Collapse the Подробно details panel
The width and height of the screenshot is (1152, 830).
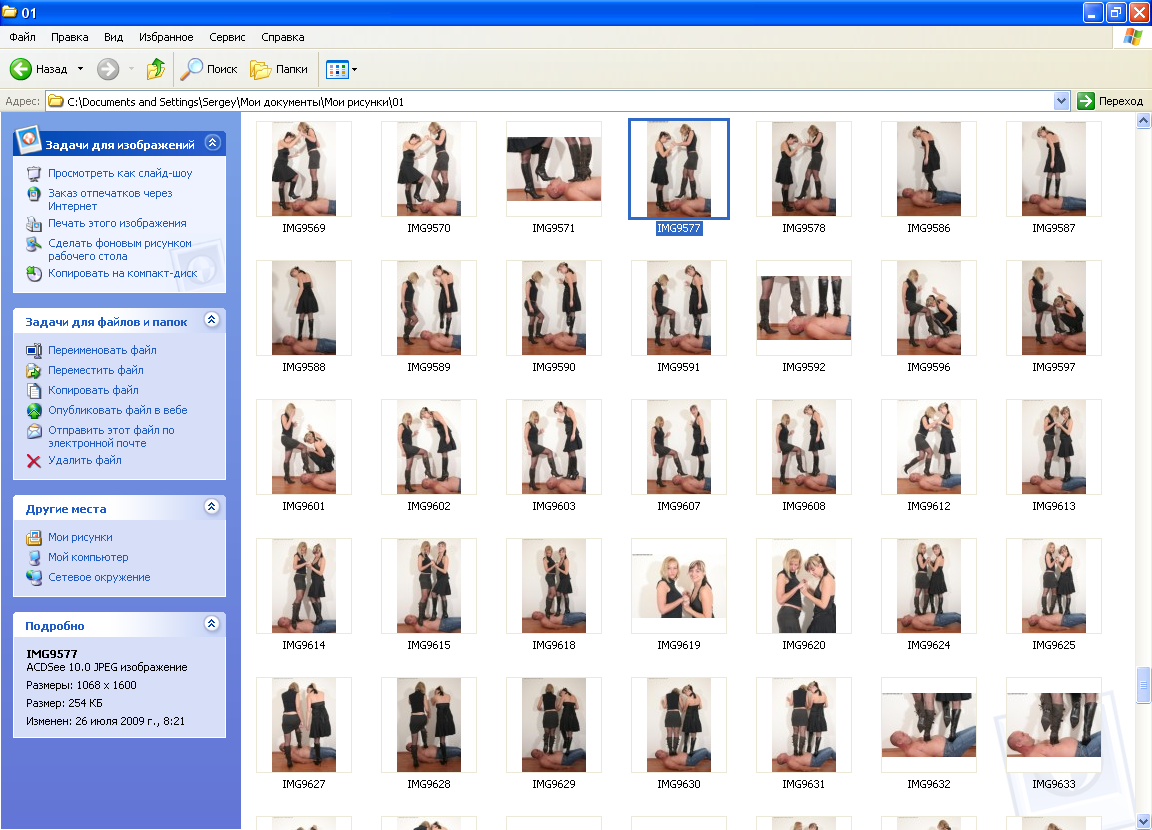point(212,624)
